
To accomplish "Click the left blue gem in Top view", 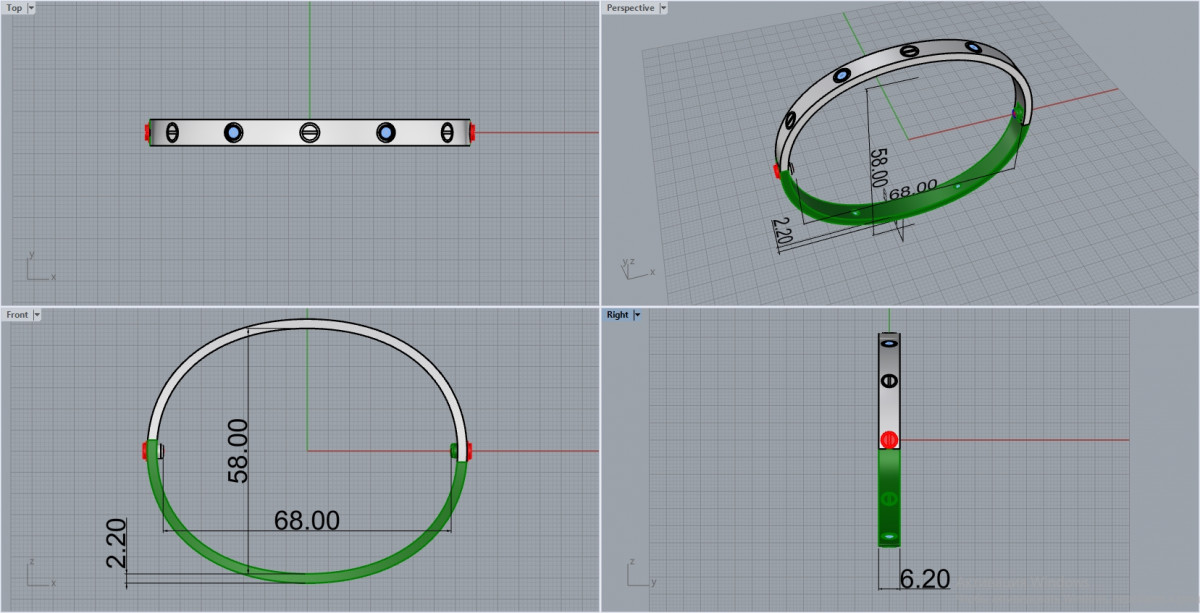I will [x=234, y=132].
